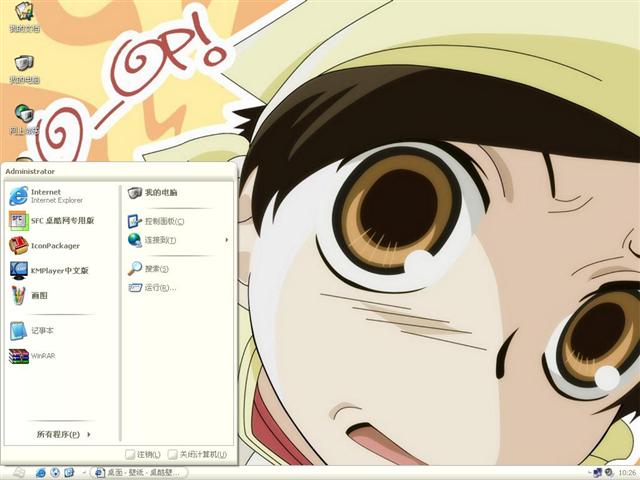Viewport: 640px width, 480px height.
Task: Click the media player quick launch icon
Action: point(55,473)
